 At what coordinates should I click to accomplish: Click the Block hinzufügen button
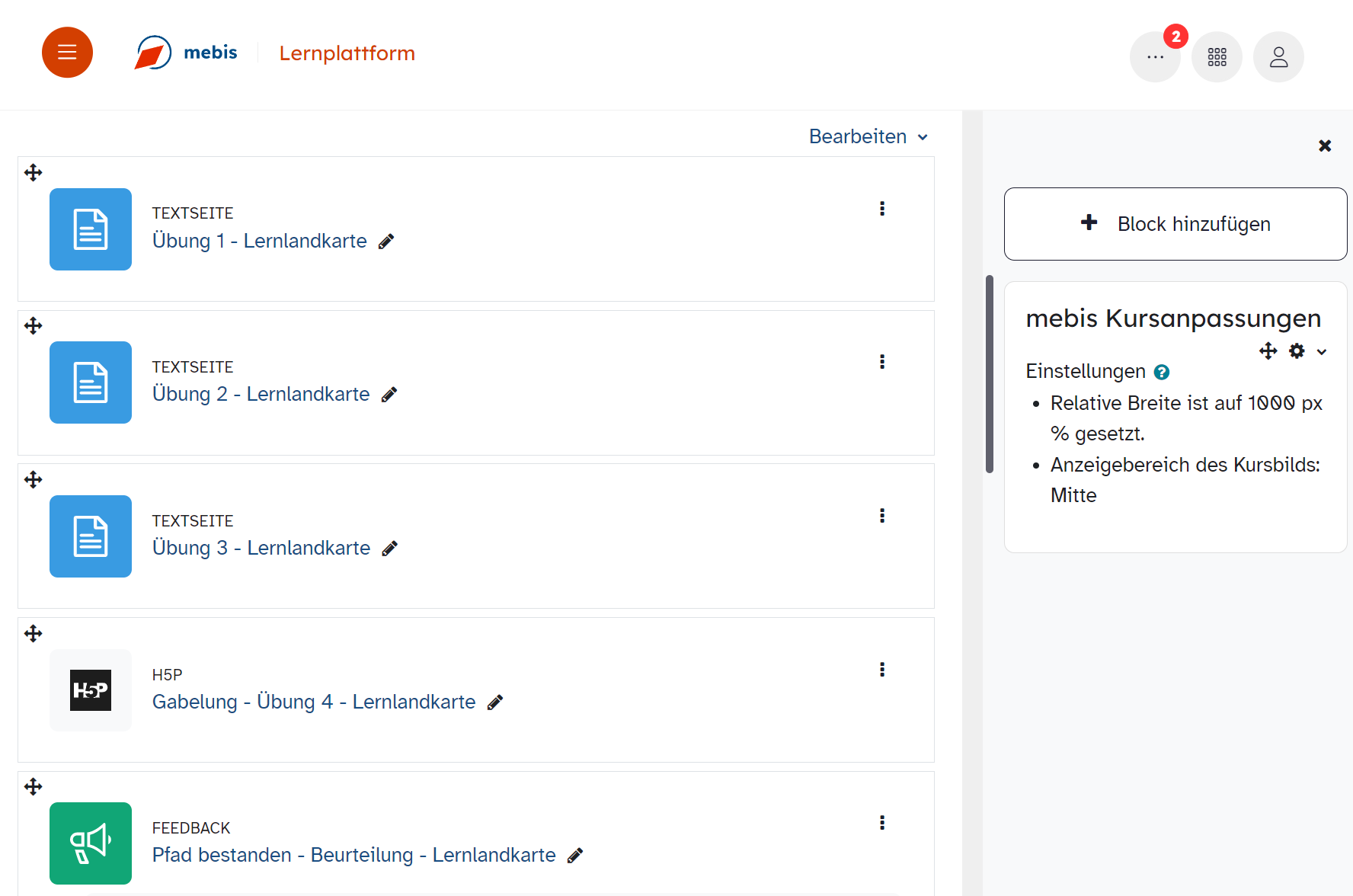pyautogui.click(x=1175, y=224)
